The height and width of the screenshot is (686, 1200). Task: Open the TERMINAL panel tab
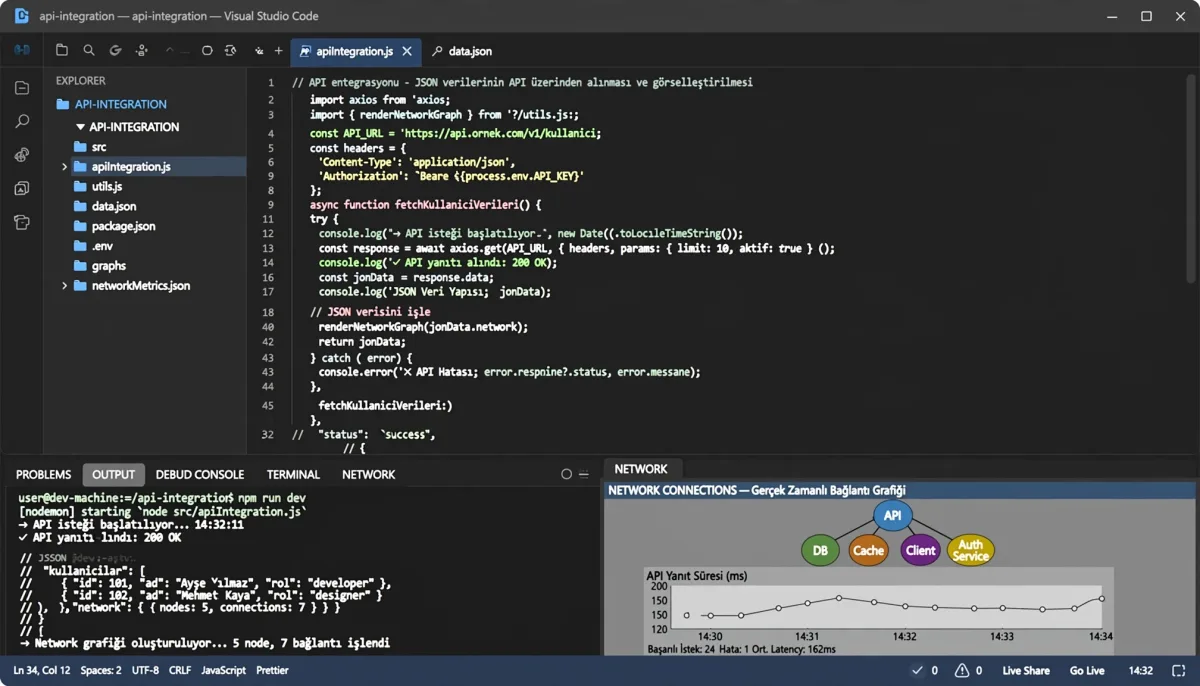tap(293, 474)
